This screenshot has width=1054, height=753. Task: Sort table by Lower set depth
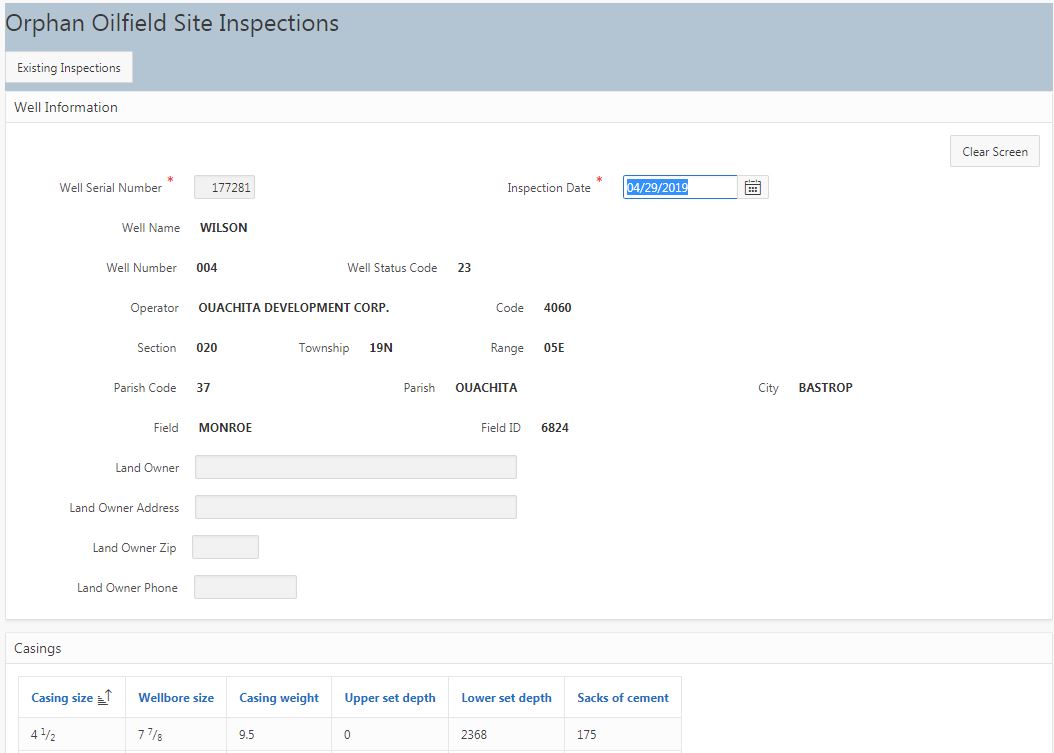coord(506,698)
